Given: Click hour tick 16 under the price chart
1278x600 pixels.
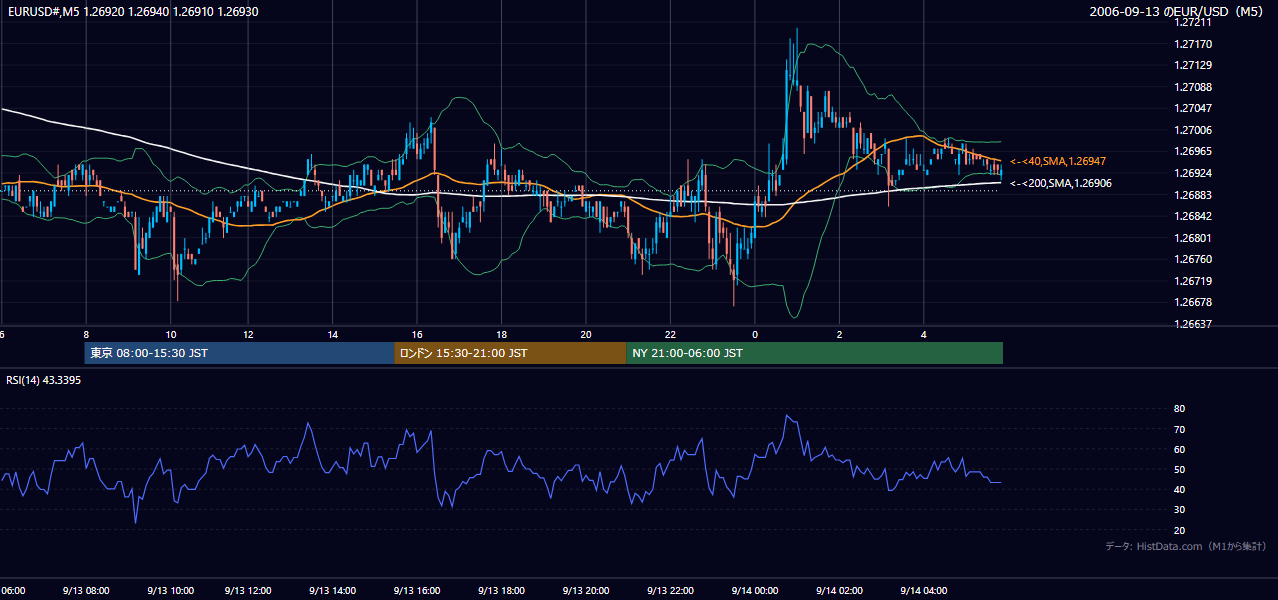Looking at the screenshot, I should [417, 335].
